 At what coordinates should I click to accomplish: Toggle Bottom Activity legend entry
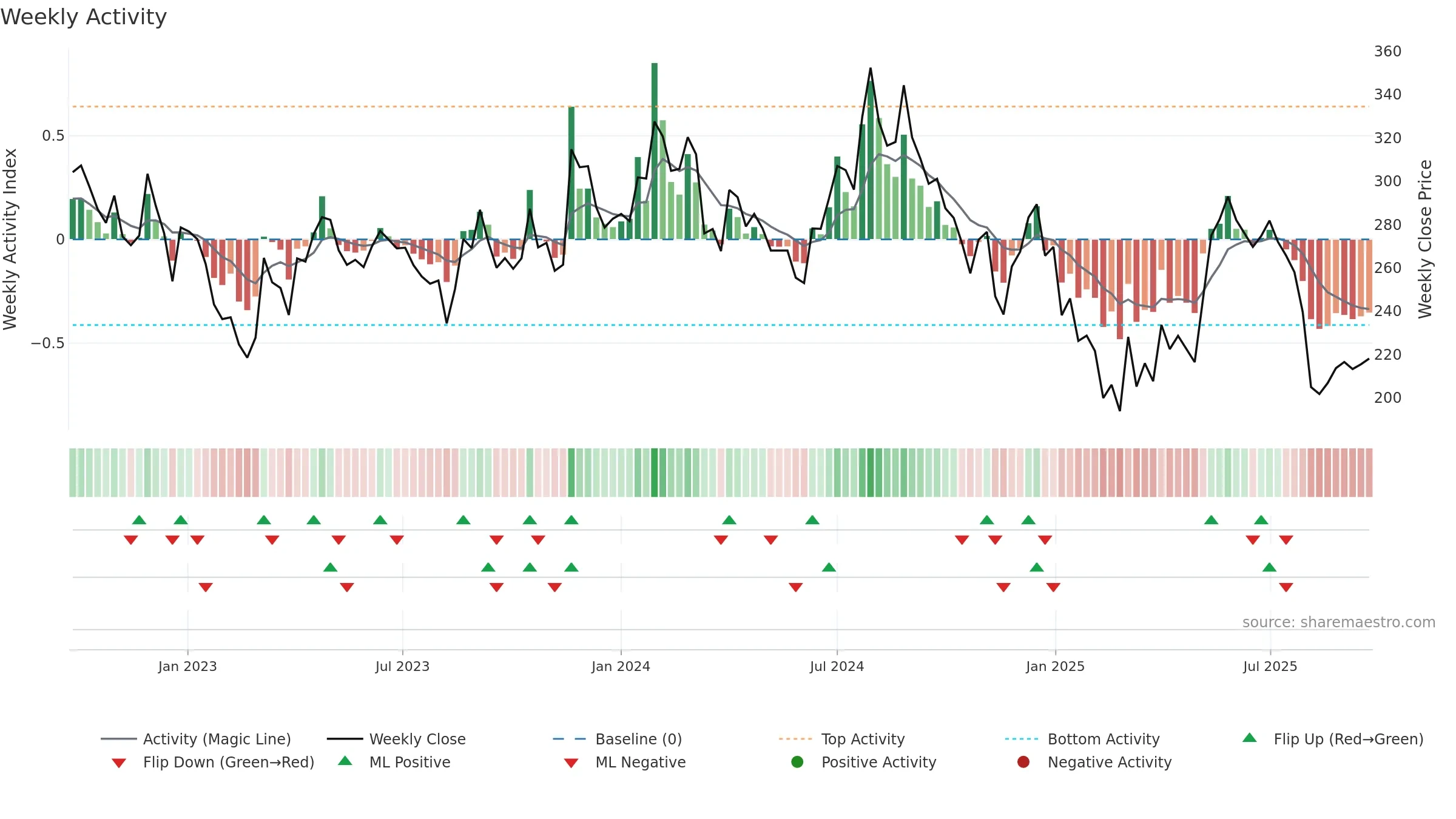tap(1082, 739)
